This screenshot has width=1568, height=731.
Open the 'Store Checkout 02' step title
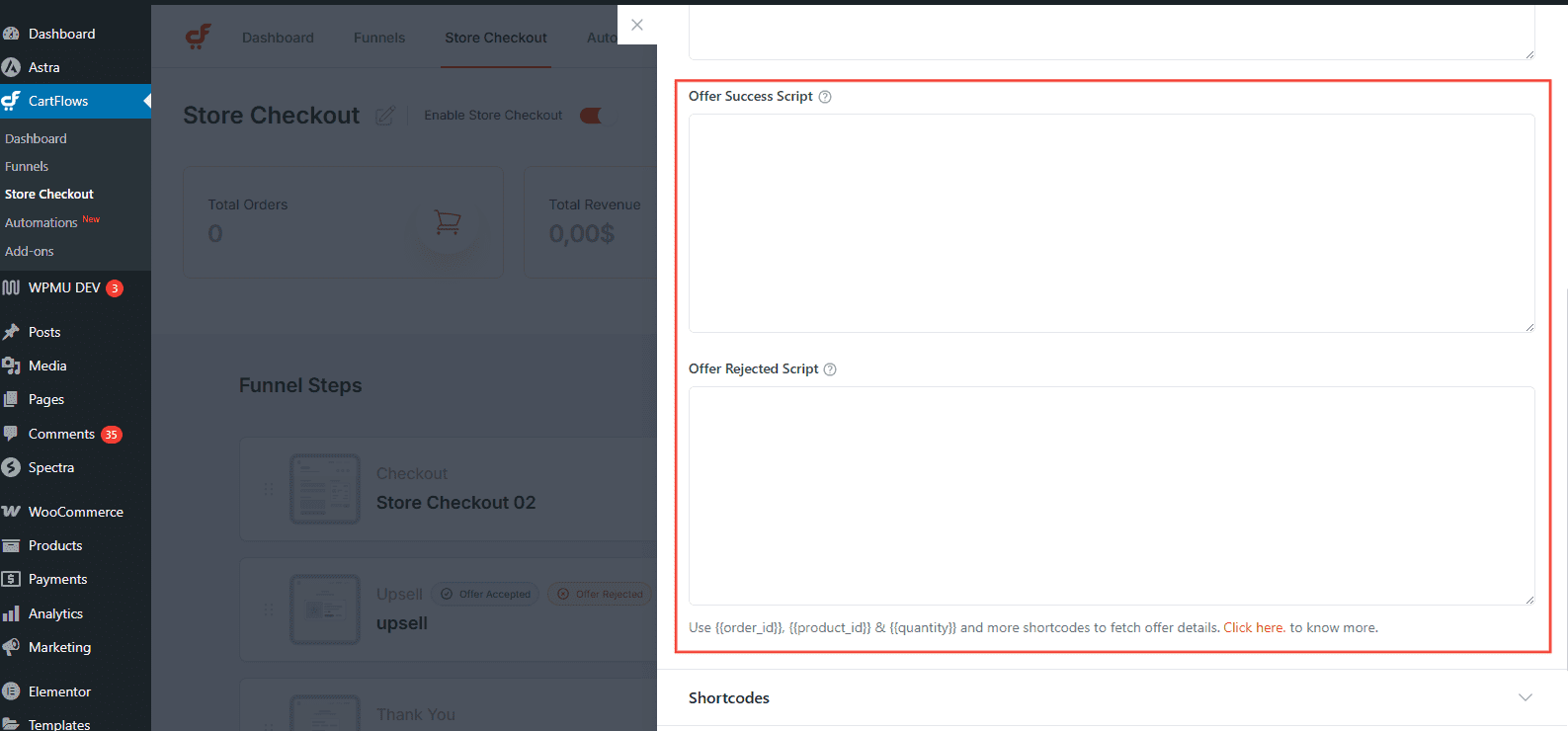[x=455, y=503]
